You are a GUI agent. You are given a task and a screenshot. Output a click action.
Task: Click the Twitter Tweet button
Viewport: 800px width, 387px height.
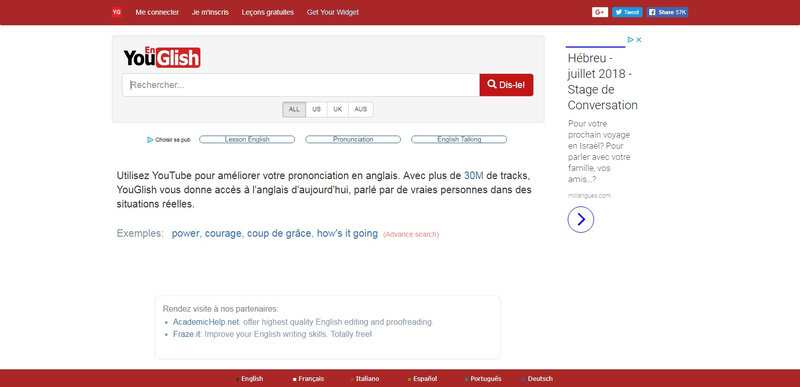pos(627,12)
